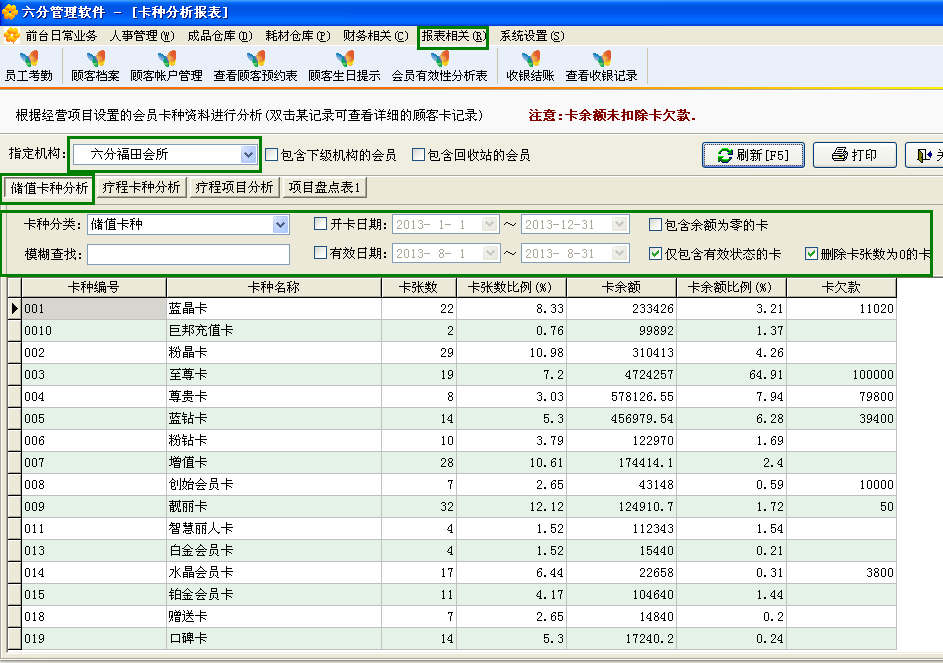Sort by 卡余额比例(%) column header
This screenshot has width=943, height=663.
coord(731,288)
